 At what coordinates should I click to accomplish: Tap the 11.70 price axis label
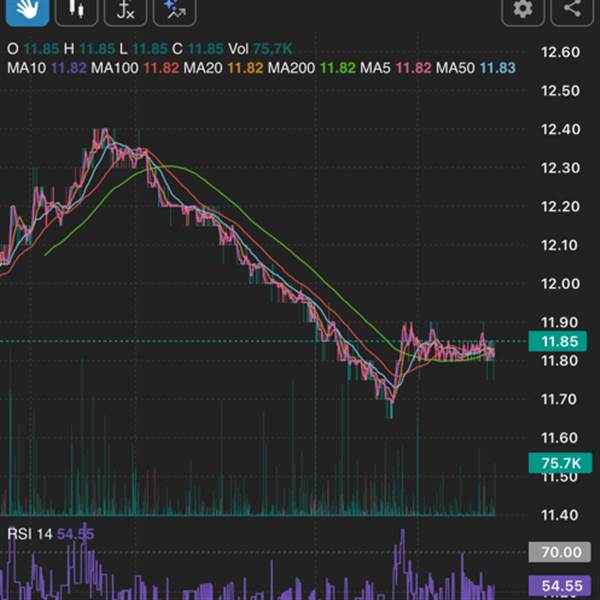tap(561, 399)
